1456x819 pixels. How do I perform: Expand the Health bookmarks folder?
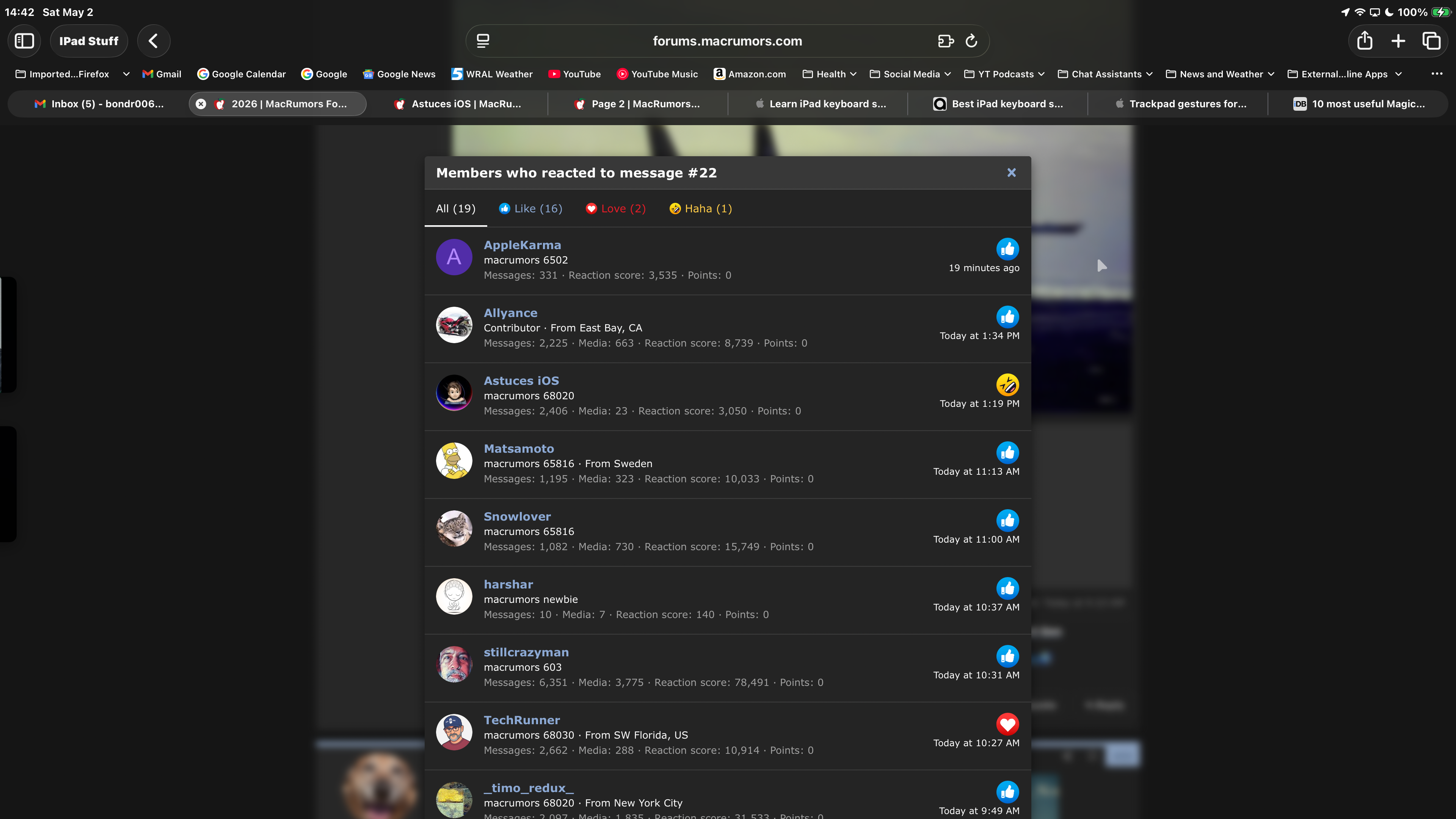tap(830, 74)
